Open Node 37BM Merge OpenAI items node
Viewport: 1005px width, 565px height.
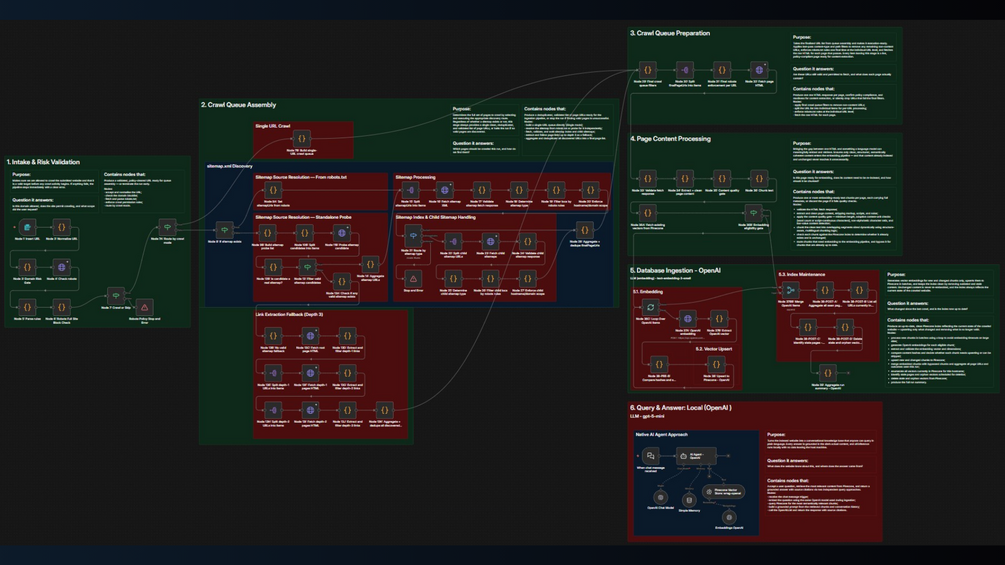click(x=790, y=290)
